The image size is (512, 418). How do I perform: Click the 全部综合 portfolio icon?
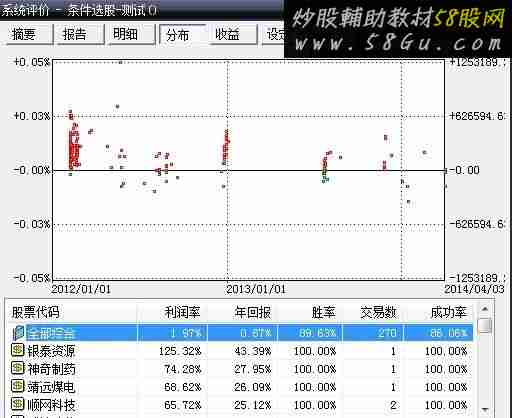tap(18, 332)
